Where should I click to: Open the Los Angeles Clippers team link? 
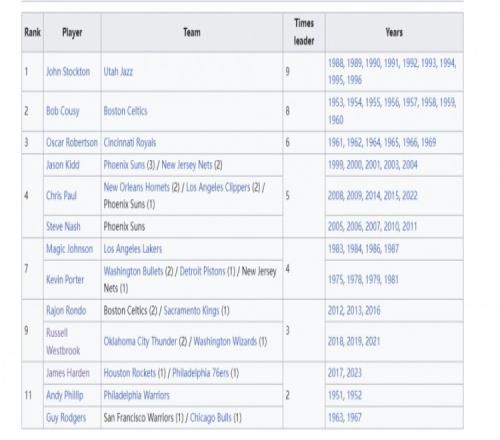(218, 187)
